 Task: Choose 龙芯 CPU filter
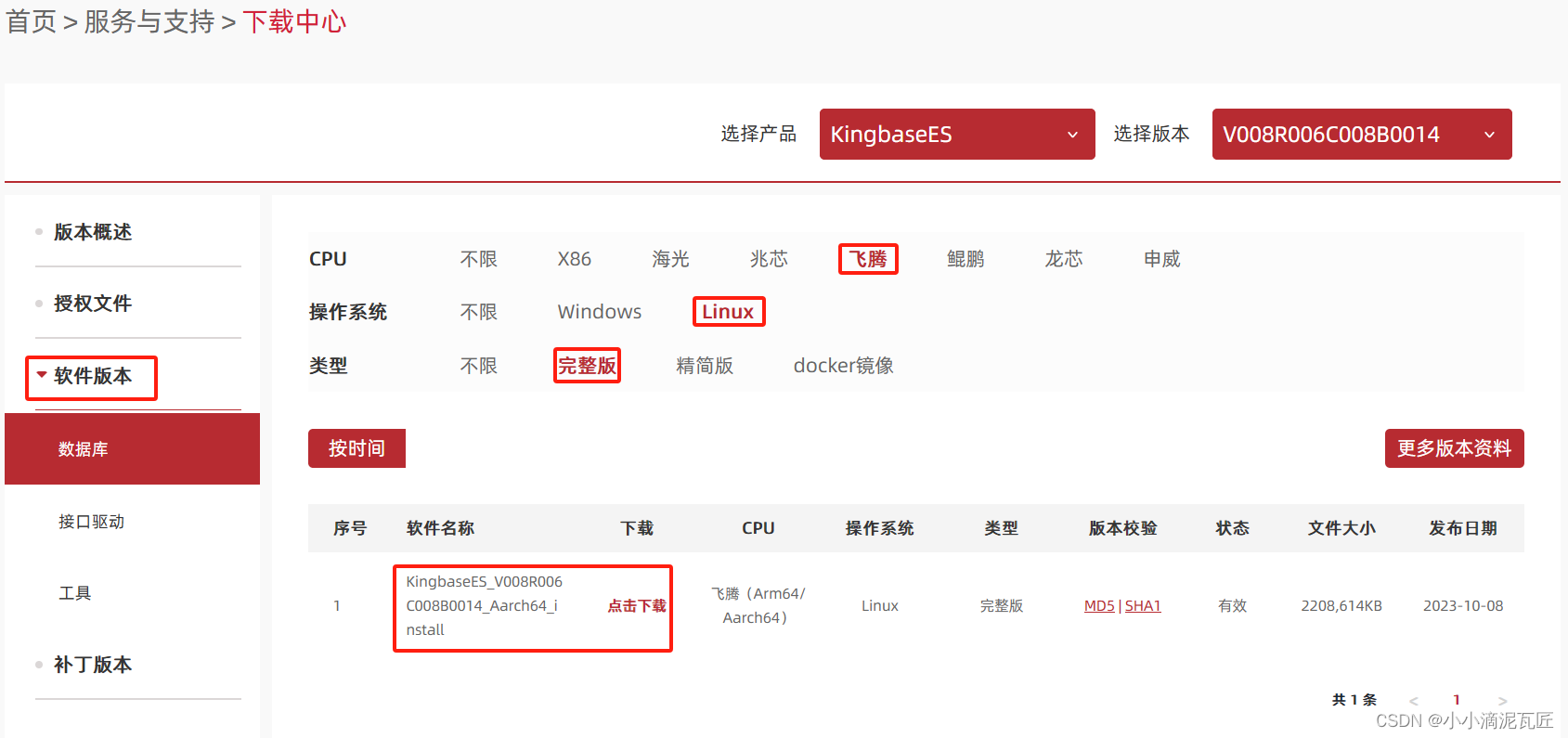click(x=1064, y=259)
